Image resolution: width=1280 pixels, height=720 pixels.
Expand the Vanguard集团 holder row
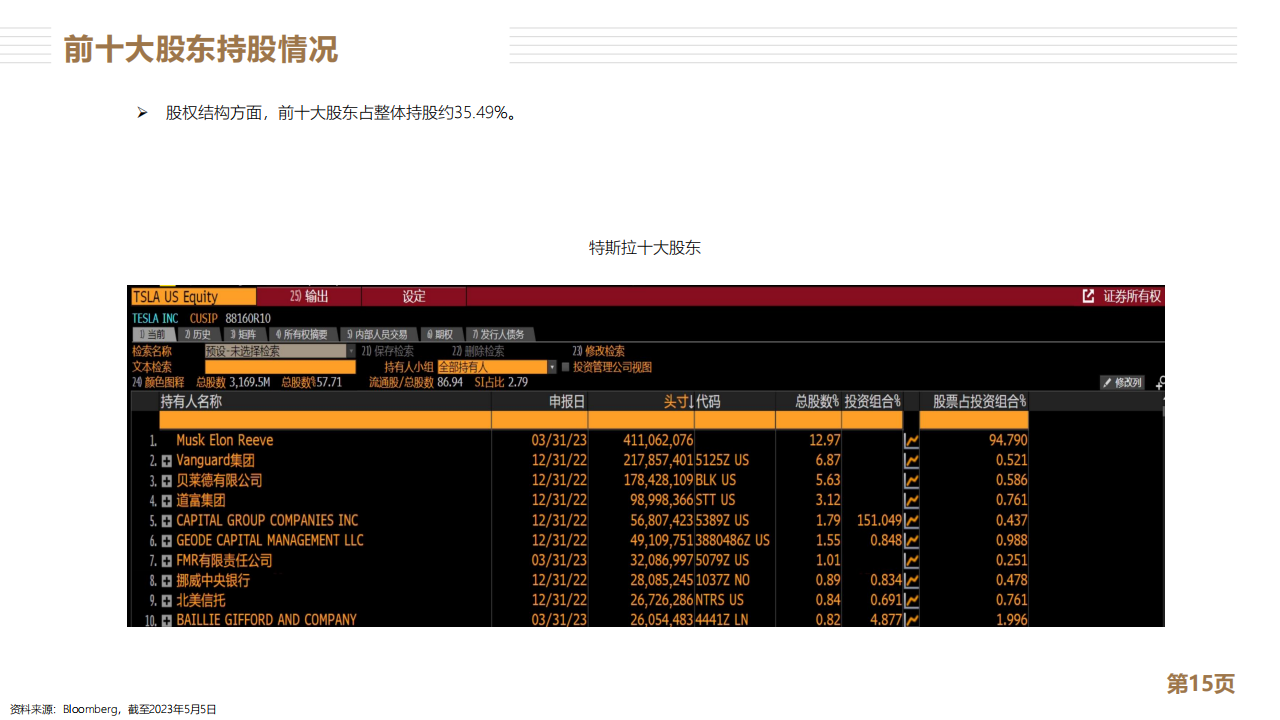(x=167, y=461)
